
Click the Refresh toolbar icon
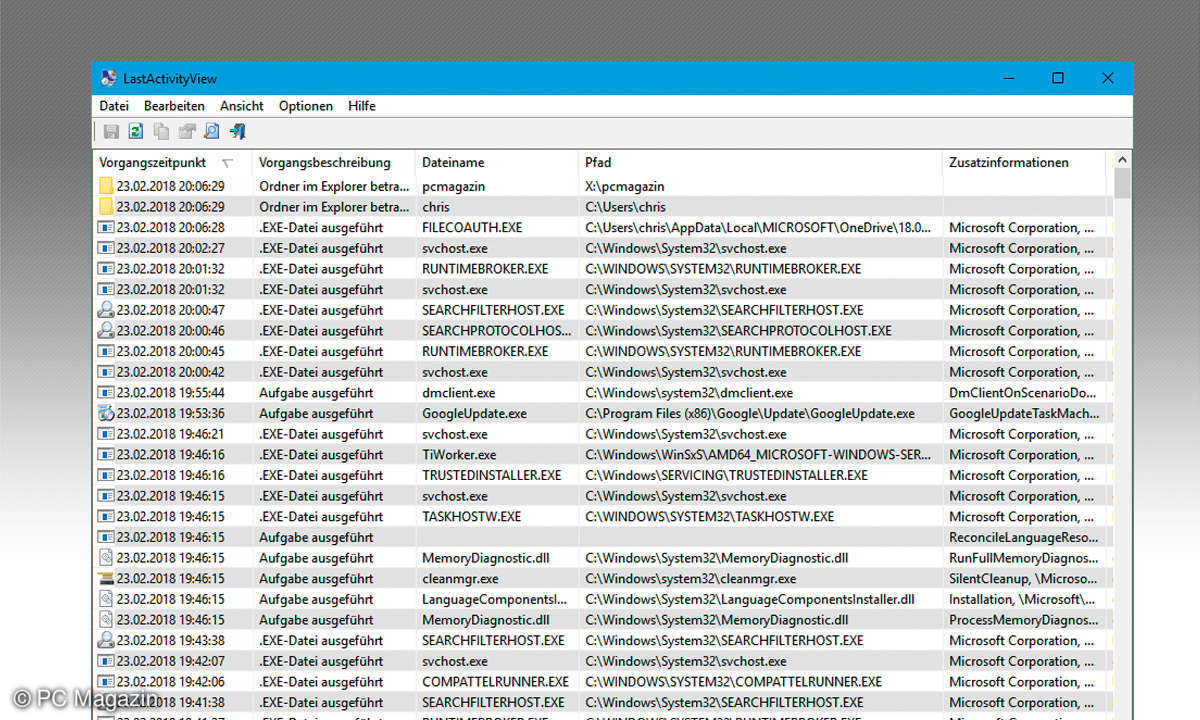click(x=136, y=131)
